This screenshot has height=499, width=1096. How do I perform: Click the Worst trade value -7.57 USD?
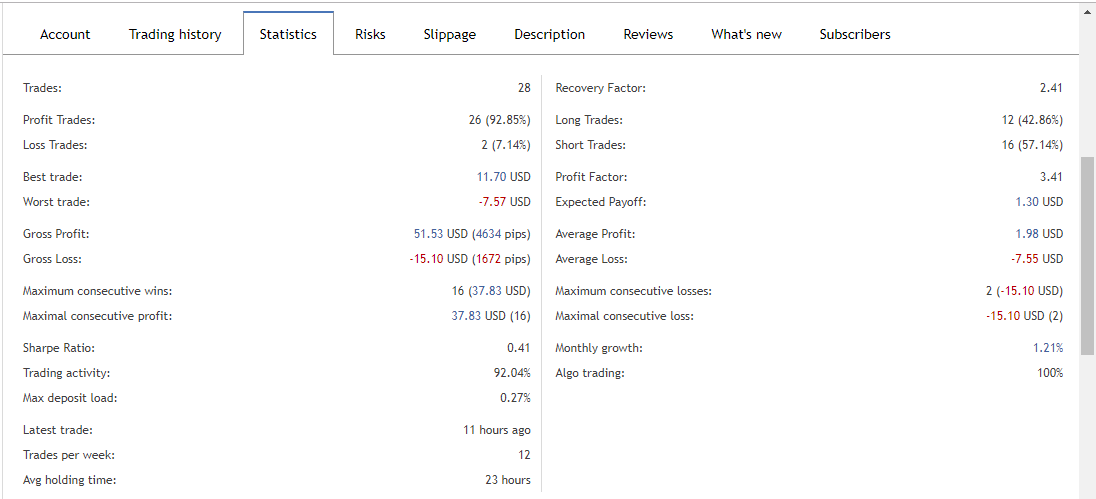[x=504, y=202]
